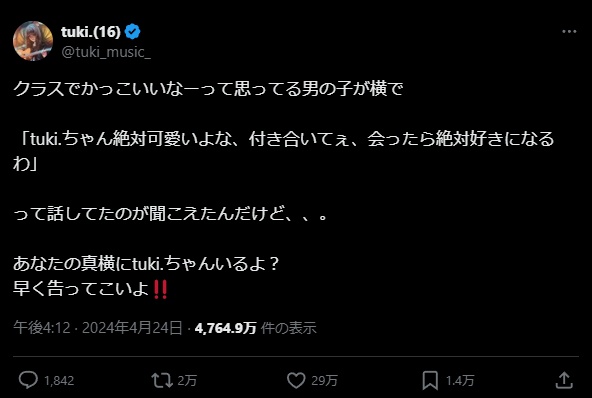Screen dimensions: 592x398
Task: Like the post with the heart icon
Action: [x=296, y=380]
